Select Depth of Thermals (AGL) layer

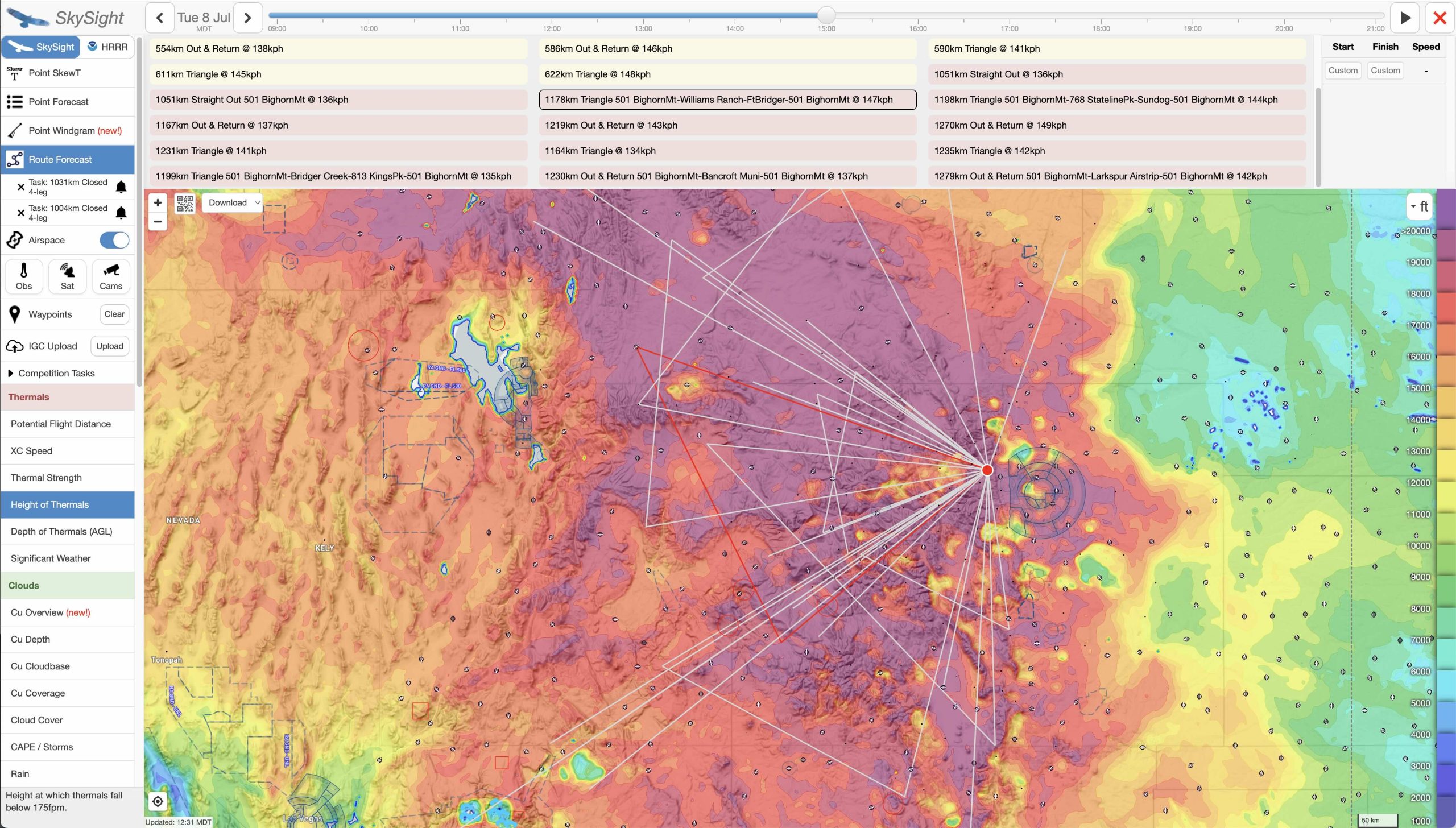[x=68, y=532]
